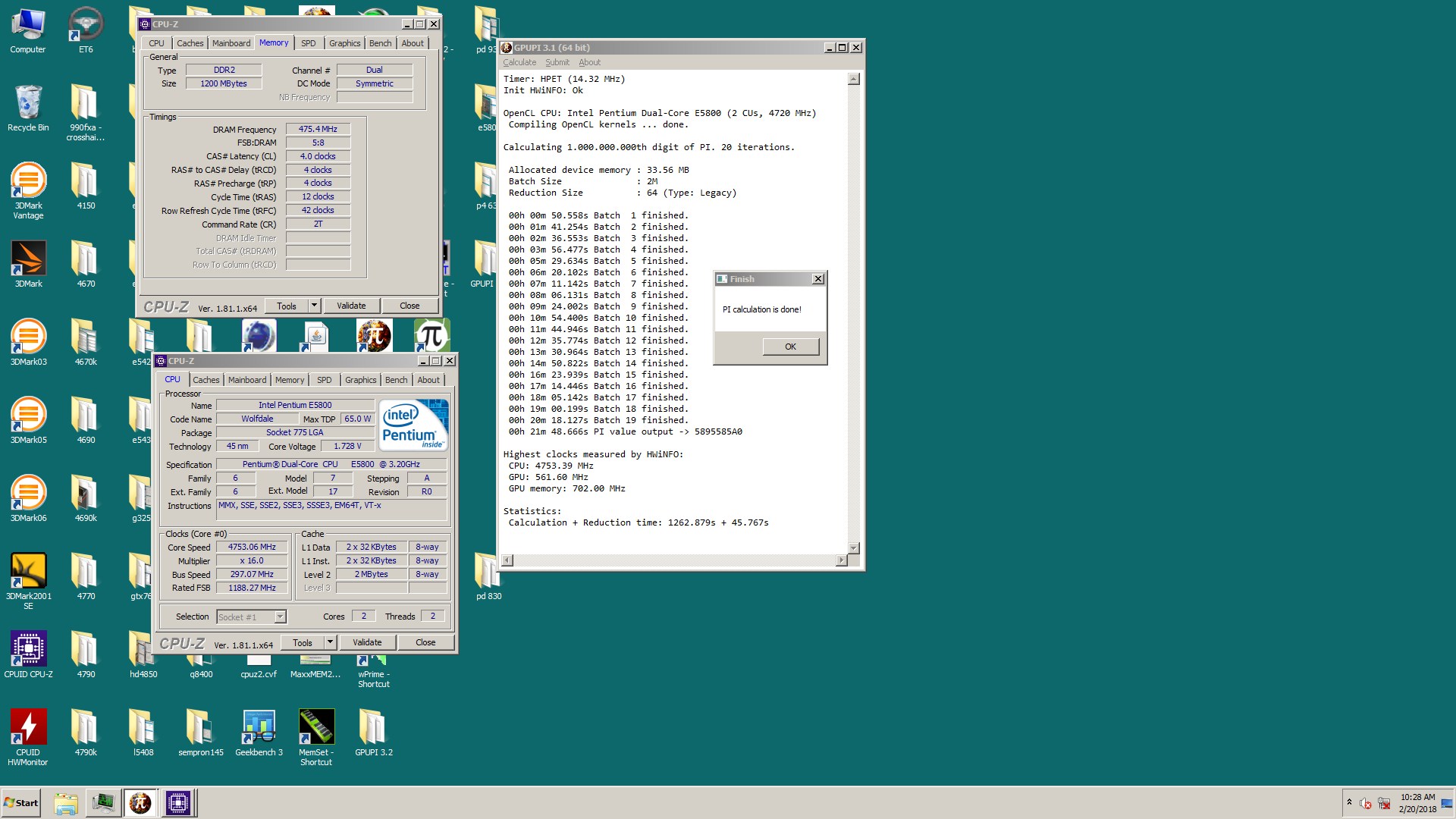Open CPUID HWMonitor desktop shortcut
This screenshot has width=1456, height=819.
(28, 737)
